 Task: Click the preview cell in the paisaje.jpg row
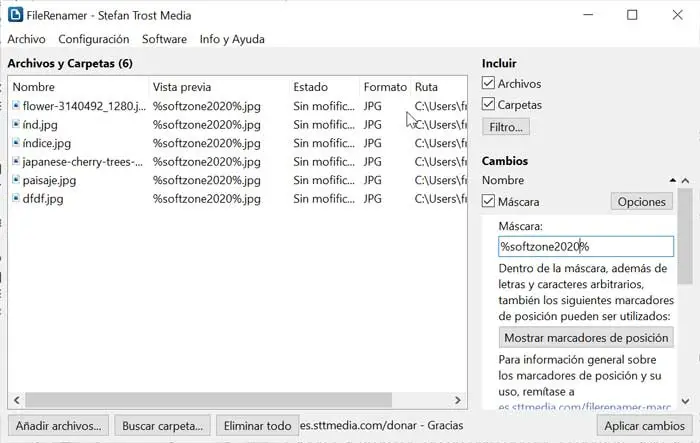(207, 180)
